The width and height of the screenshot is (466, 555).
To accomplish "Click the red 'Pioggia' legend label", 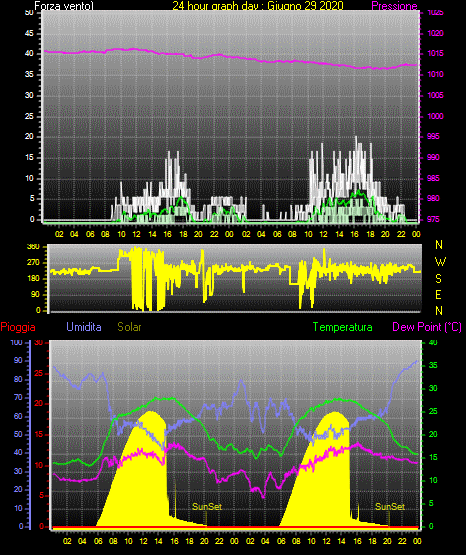I will tap(18, 327).
